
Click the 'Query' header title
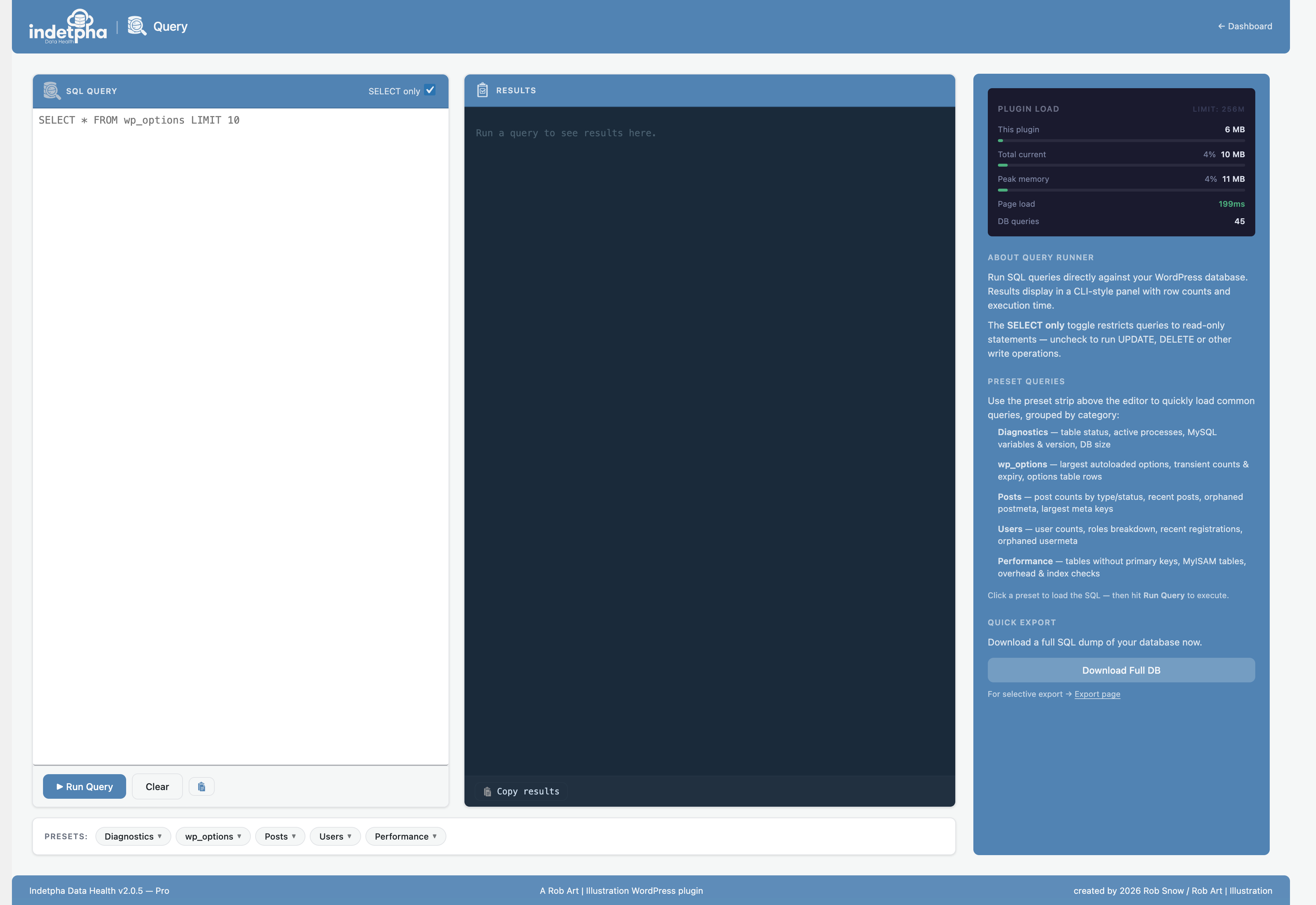point(170,27)
